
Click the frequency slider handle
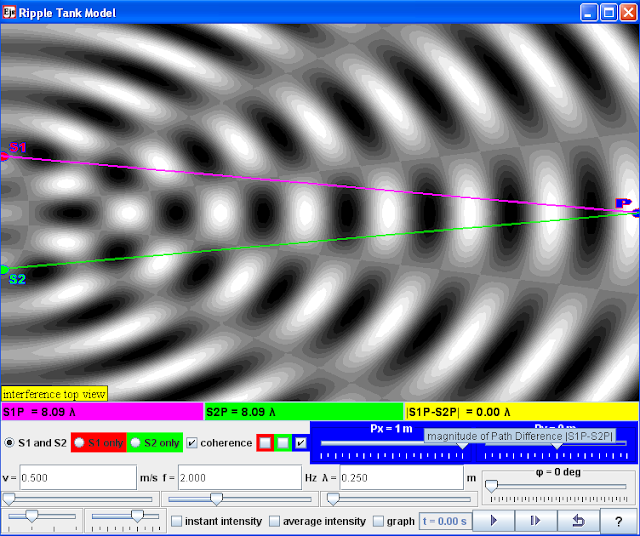pyautogui.click(x=216, y=499)
